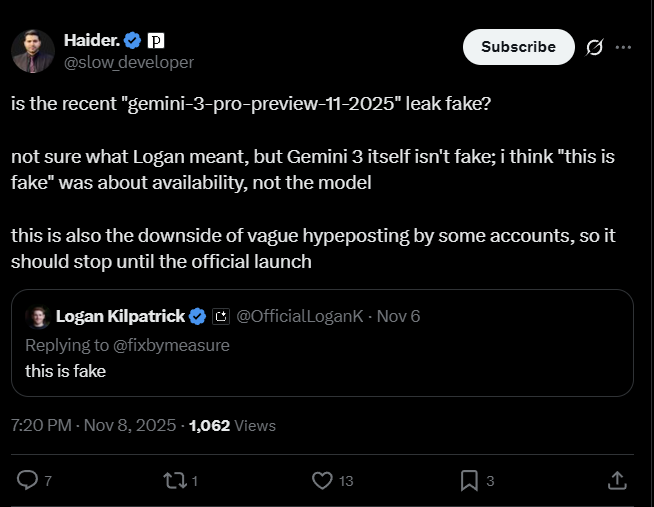Subscribe to Haider
Viewport: 654px width, 507px height.
[x=518, y=47]
